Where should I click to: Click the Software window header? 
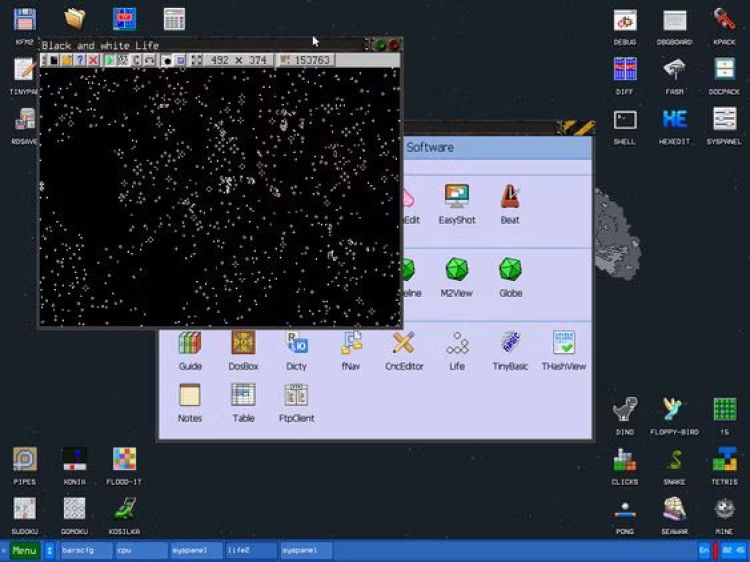coord(495,147)
